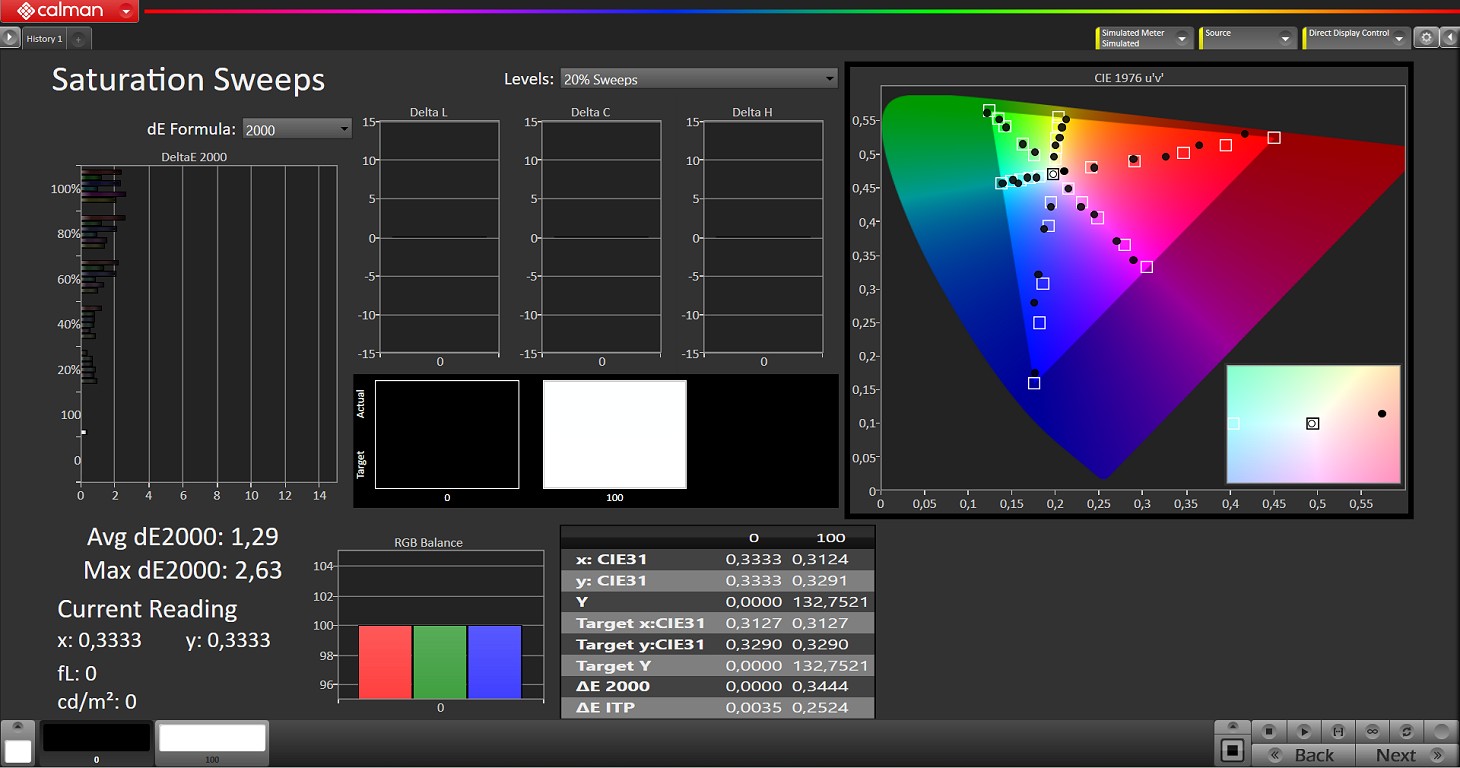
Task: Open the Calman main menu dropdown
Action: (126, 12)
